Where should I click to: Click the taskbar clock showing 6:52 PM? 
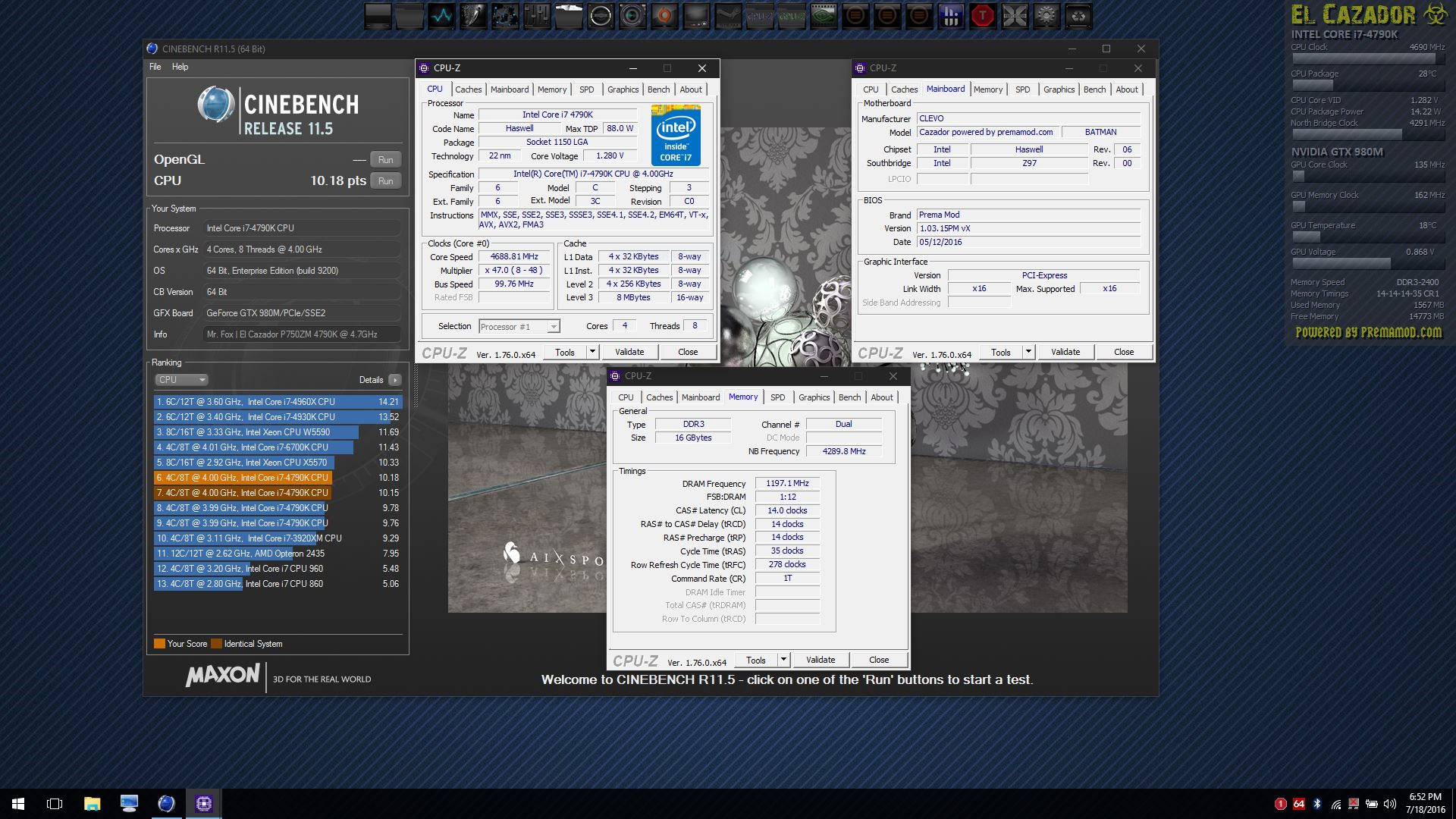[1425, 804]
